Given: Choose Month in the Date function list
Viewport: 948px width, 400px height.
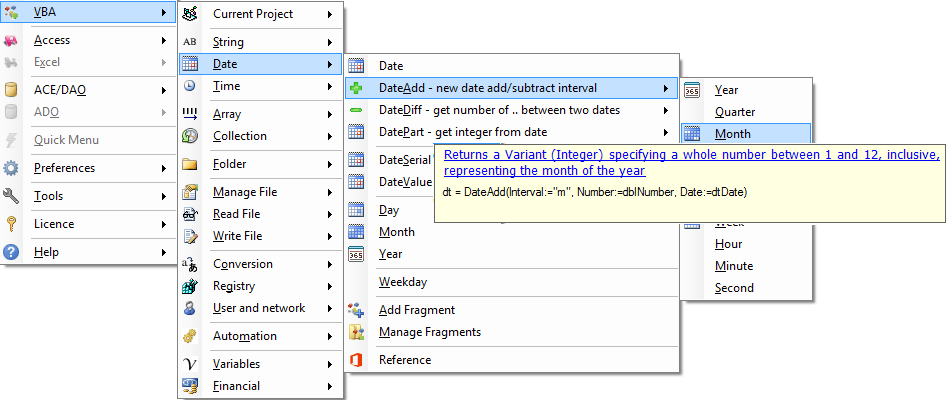Looking at the screenshot, I should pos(511,232).
